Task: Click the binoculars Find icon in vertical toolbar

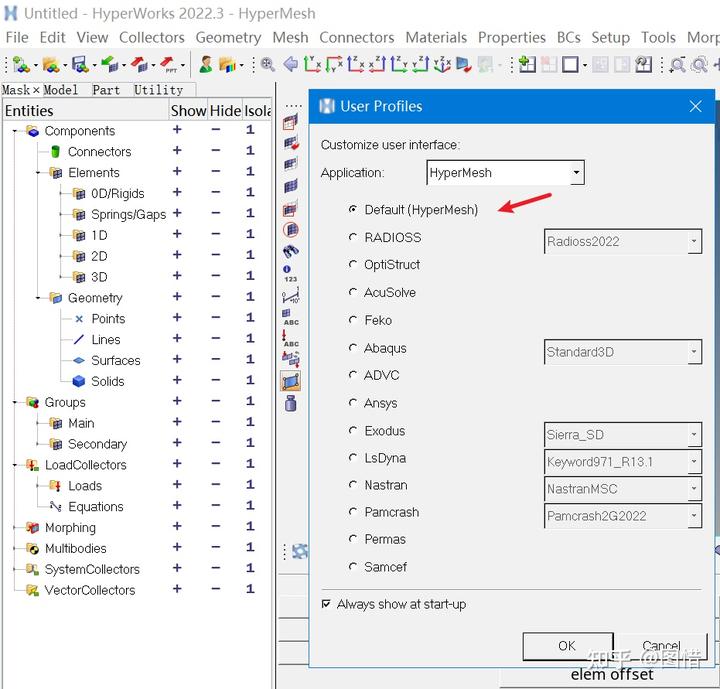Action: pyautogui.click(x=291, y=251)
